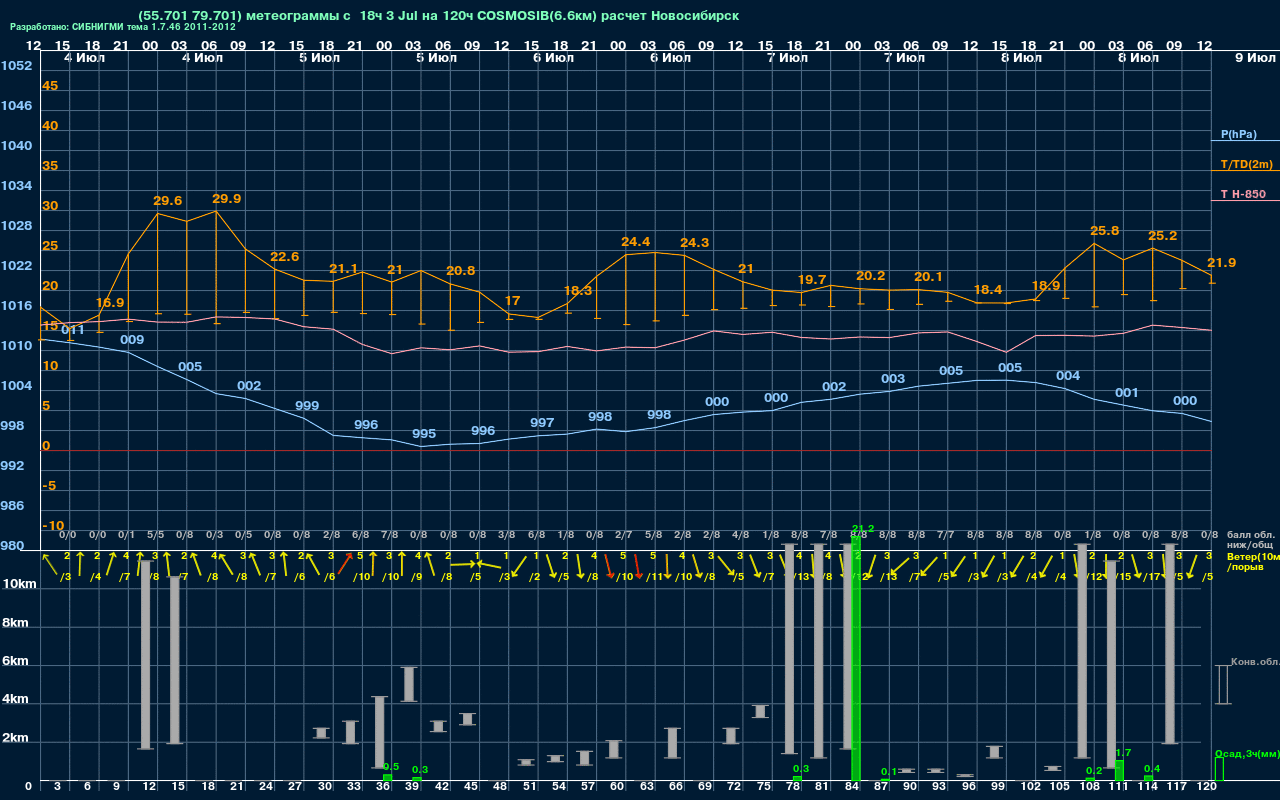Click the 21.1 temperature value
The height and width of the screenshot is (800, 1280).
tap(343, 269)
